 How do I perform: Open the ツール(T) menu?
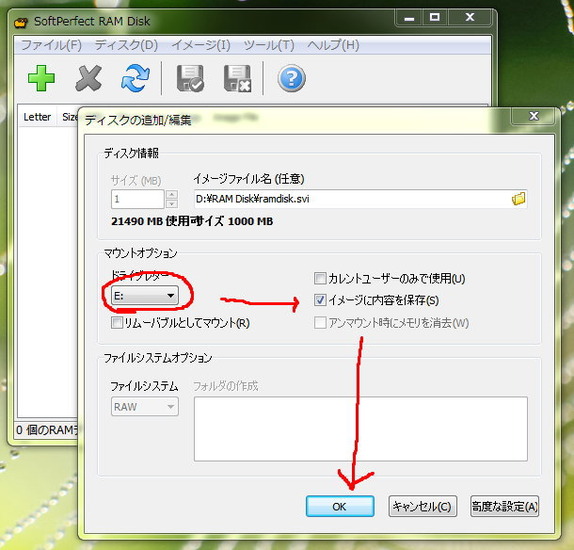269,45
